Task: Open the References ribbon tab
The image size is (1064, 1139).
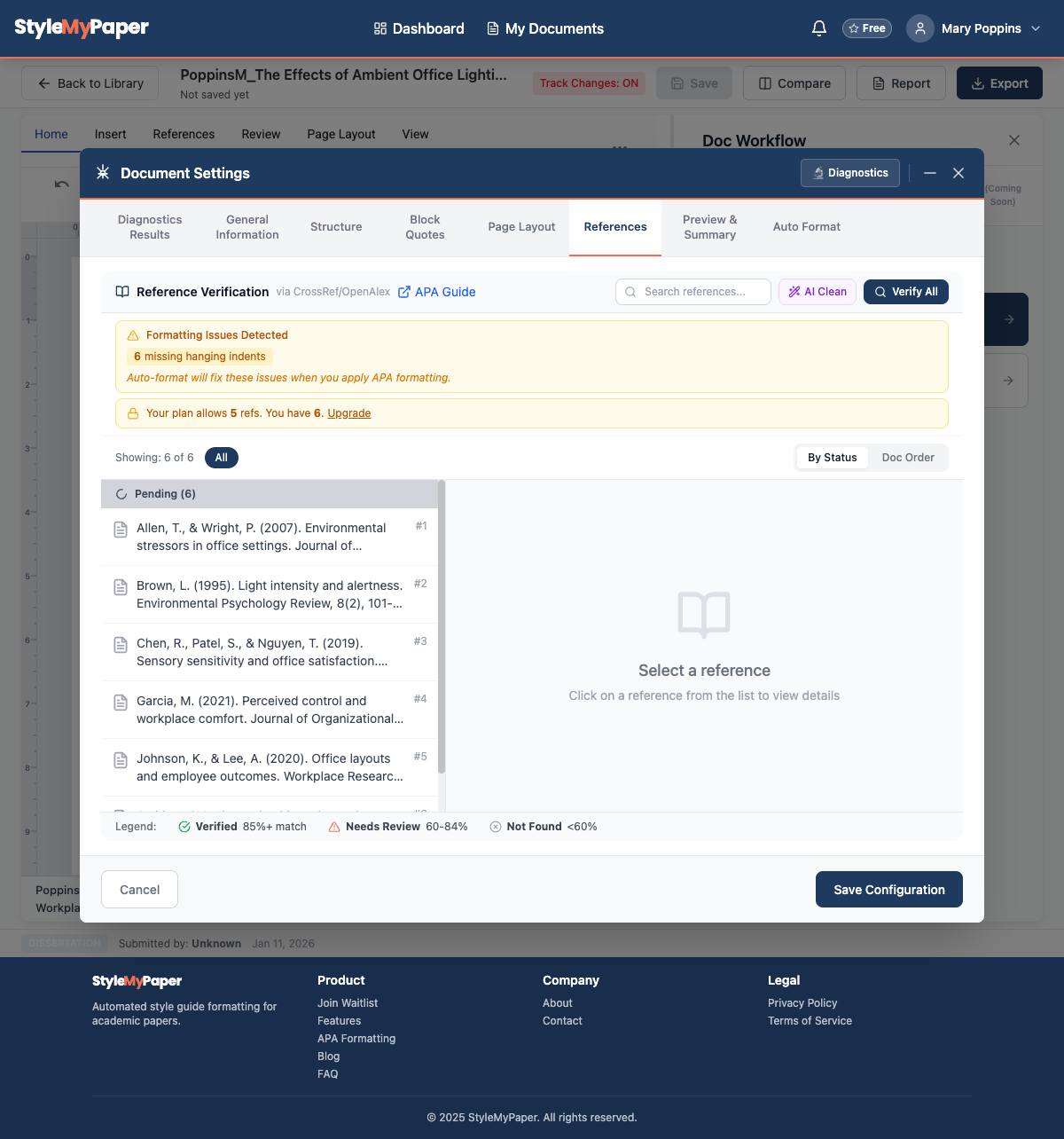Action: (184, 134)
